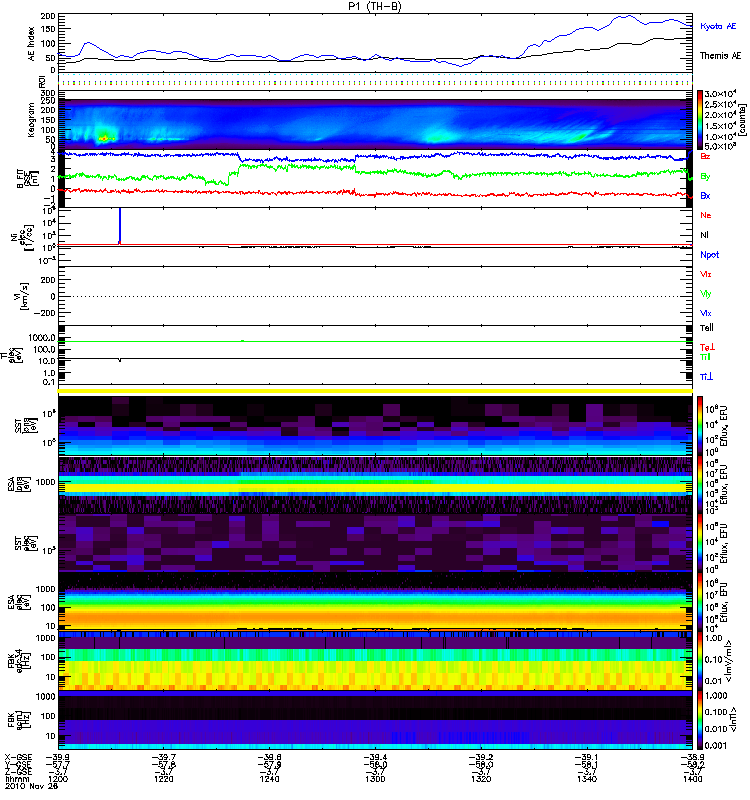Click the date label 2010 Nov 26
Screen dimensions: 750x800
pyautogui.click(x=32, y=786)
